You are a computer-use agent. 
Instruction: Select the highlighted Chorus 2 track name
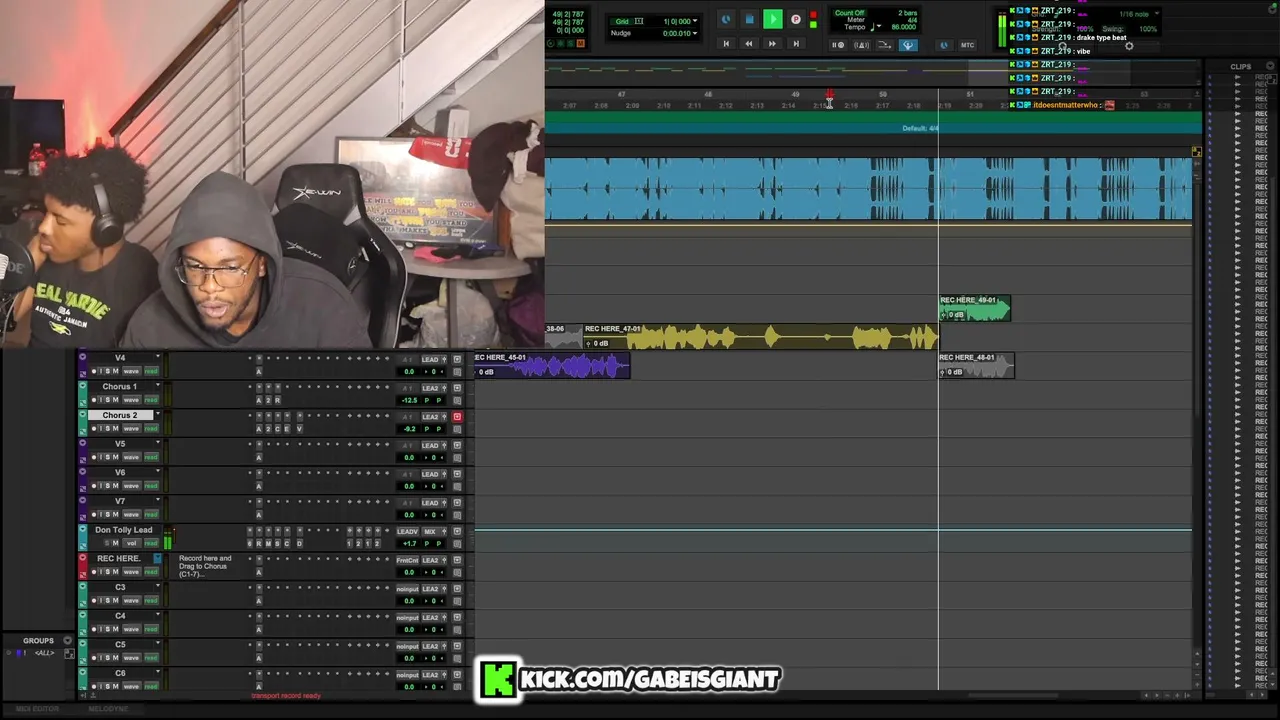coord(119,415)
